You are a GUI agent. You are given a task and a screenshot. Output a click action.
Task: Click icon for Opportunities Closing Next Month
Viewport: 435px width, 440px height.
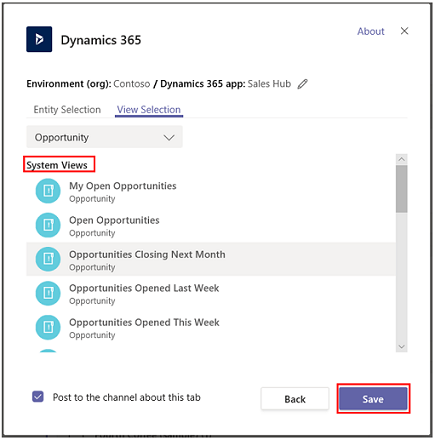pos(48,259)
